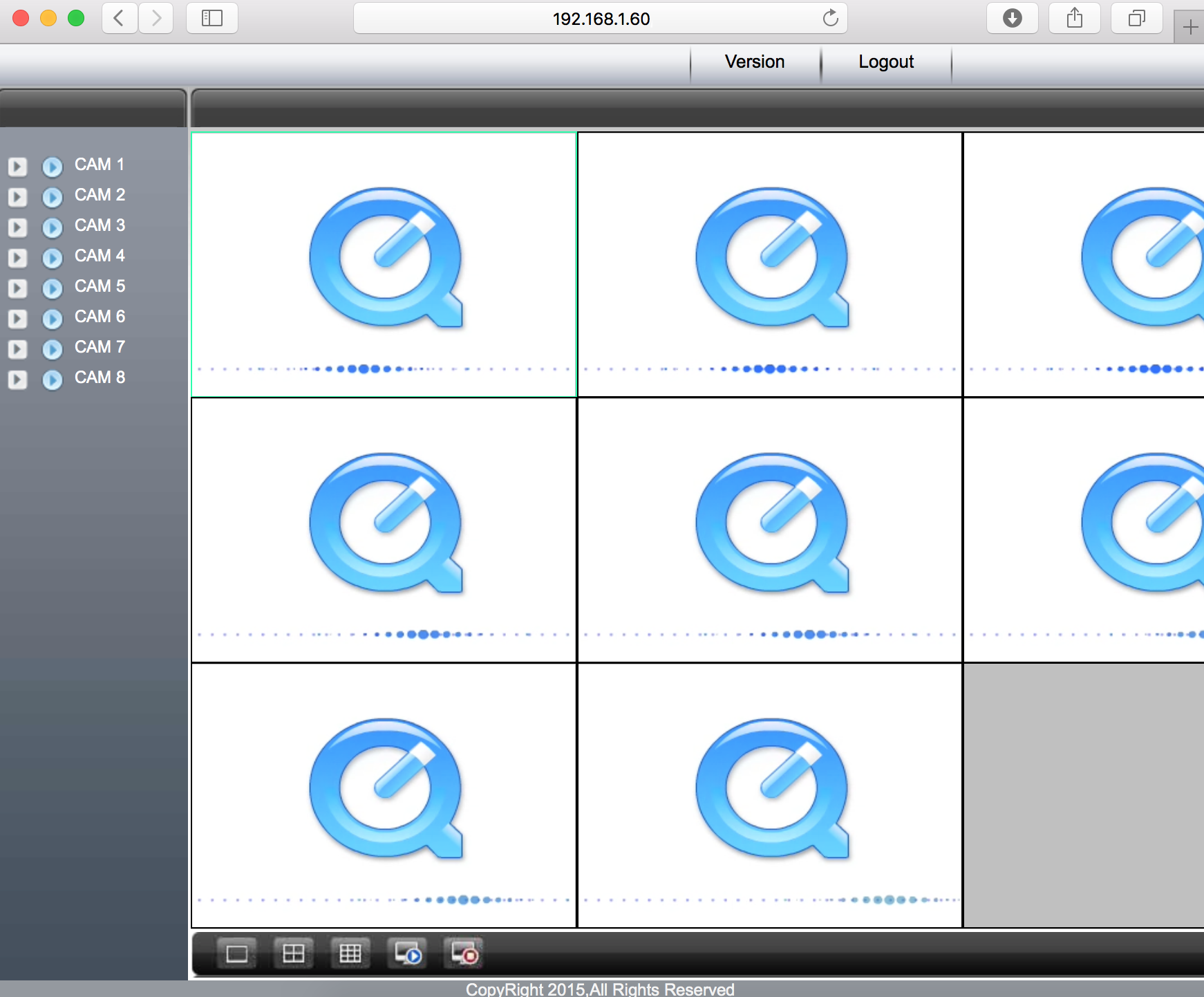The height and width of the screenshot is (997, 1204).
Task: Click Logout in the top bar
Action: pos(886,62)
